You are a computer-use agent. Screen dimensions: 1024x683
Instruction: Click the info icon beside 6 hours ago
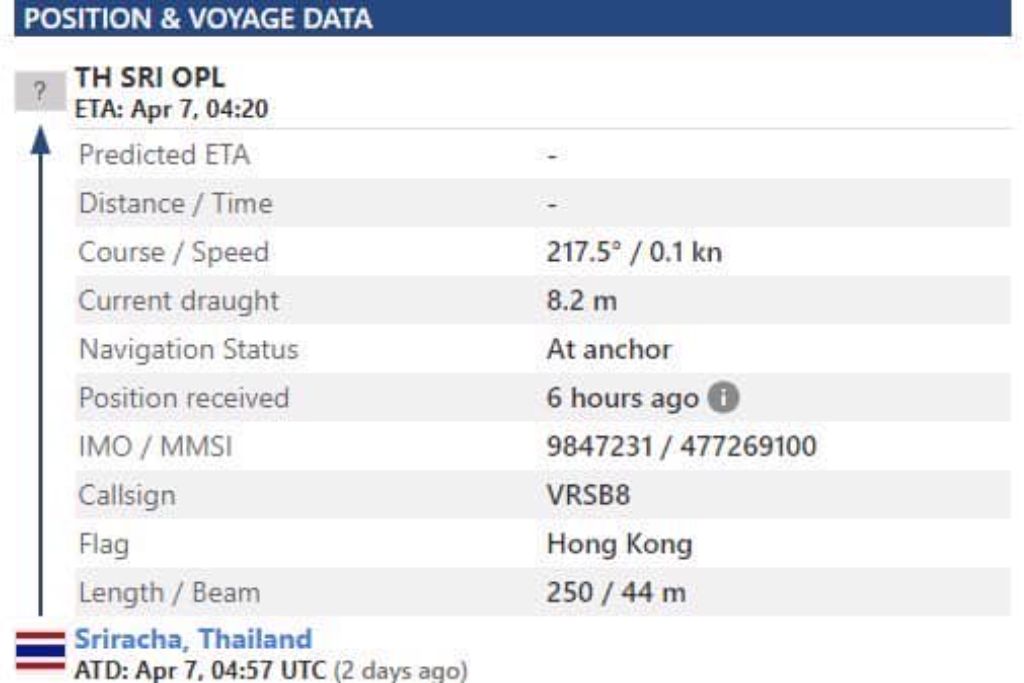tap(723, 398)
